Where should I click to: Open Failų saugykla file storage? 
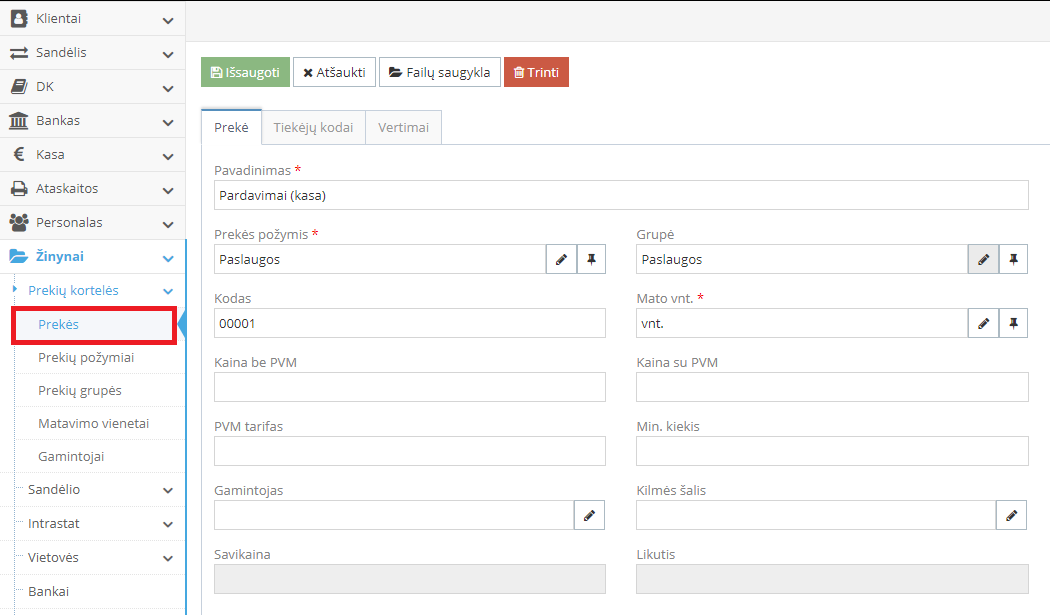tap(439, 72)
